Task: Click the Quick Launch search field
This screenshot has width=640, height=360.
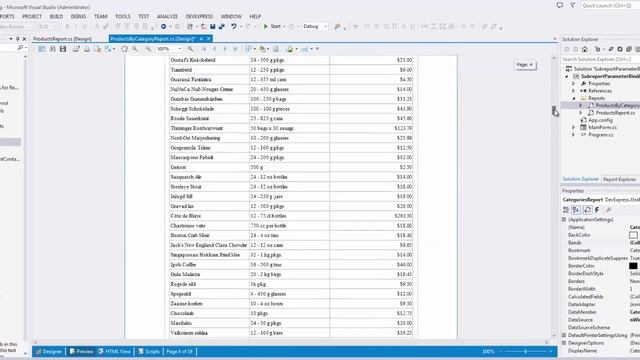Action: tap(610, 5)
